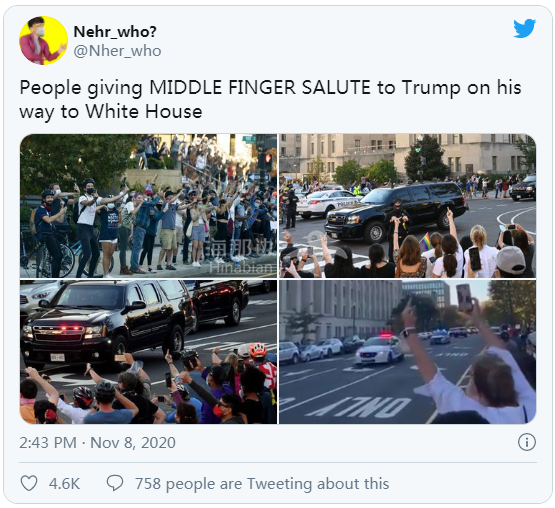
Task: Open the 2:43 PM Nov 8, 2020 timestamp
Action: coord(97,443)
